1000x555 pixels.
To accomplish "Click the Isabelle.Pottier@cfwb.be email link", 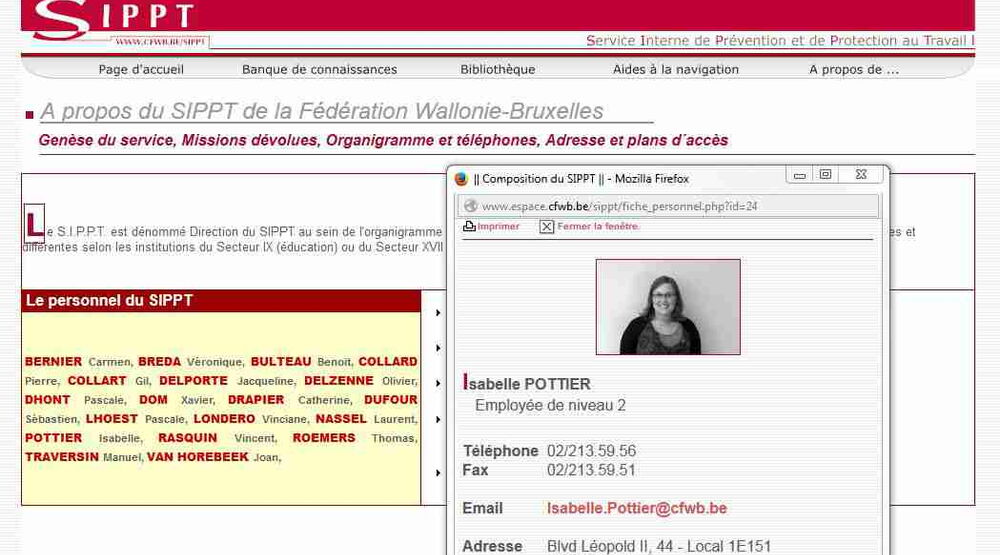I will (636, 508).
